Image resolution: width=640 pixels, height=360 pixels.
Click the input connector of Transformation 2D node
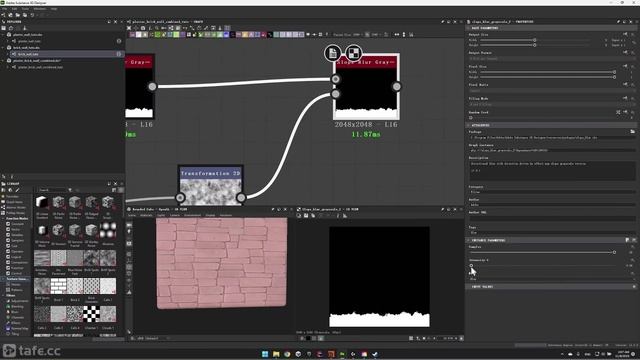point(180,198)
